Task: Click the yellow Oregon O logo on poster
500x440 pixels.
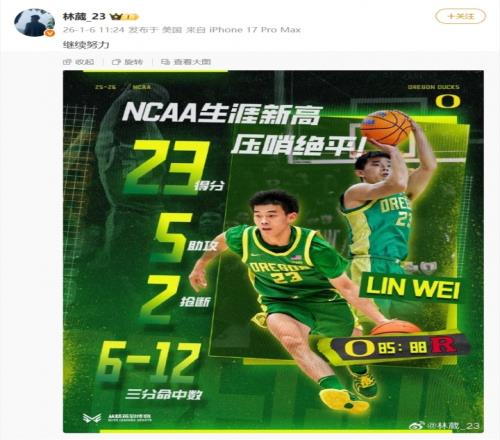Action: (448, 101)
